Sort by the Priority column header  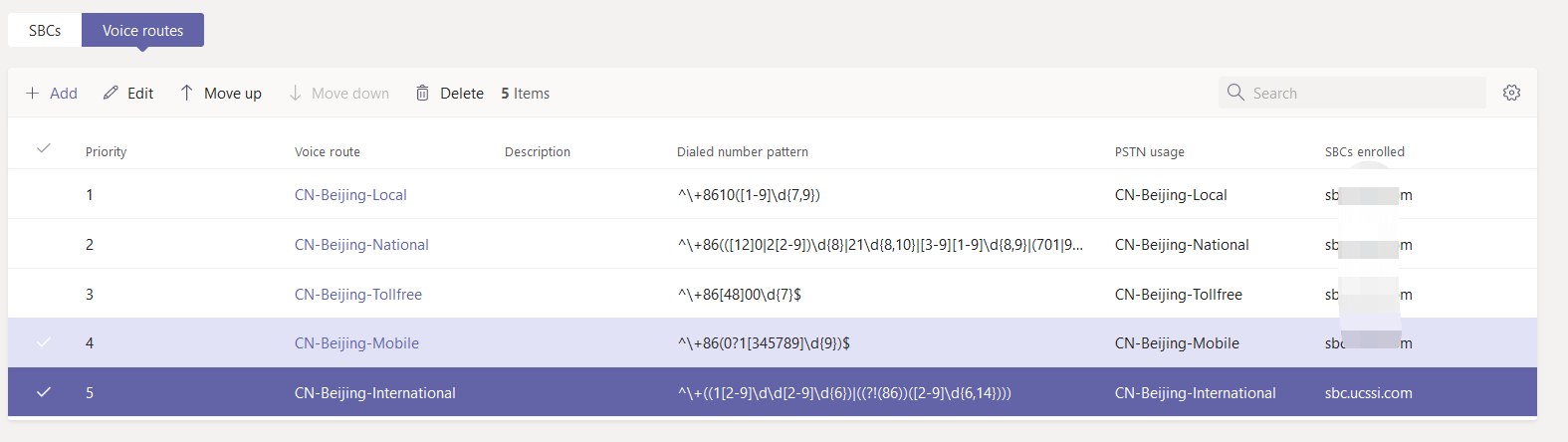coord(107,151)
